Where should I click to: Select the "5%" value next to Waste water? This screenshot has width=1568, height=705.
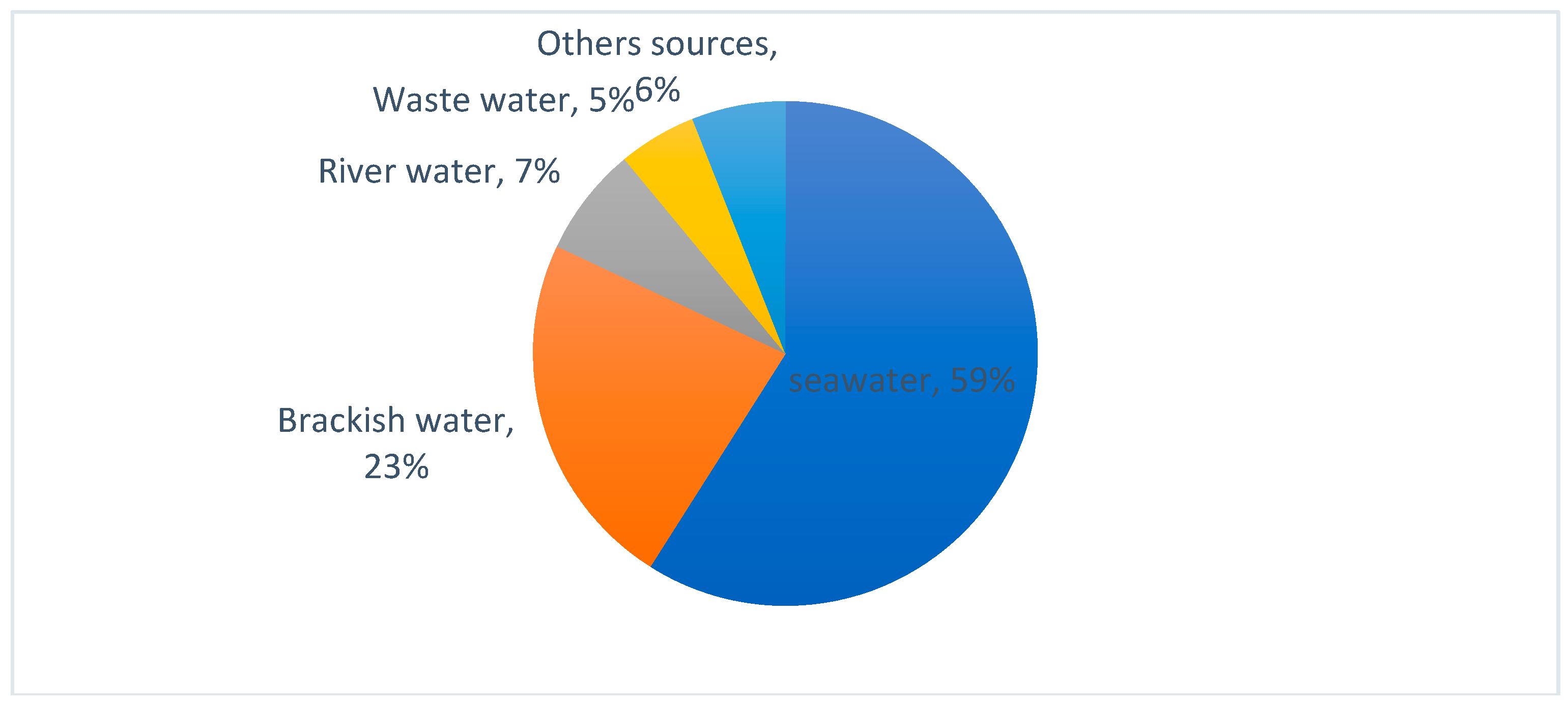tap(611, 100)
